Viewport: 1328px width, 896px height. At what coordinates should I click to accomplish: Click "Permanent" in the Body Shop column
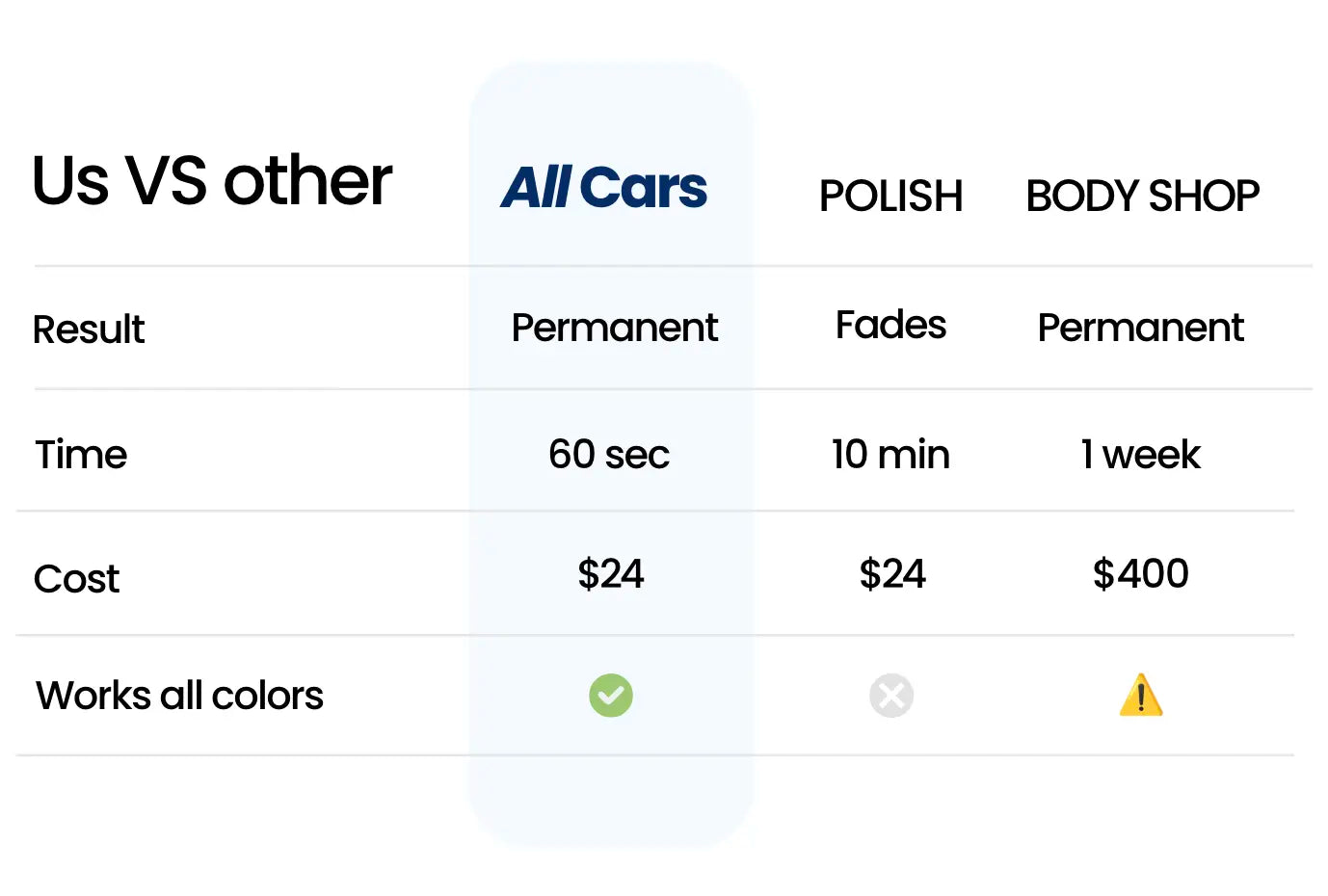click(1140, 328)
